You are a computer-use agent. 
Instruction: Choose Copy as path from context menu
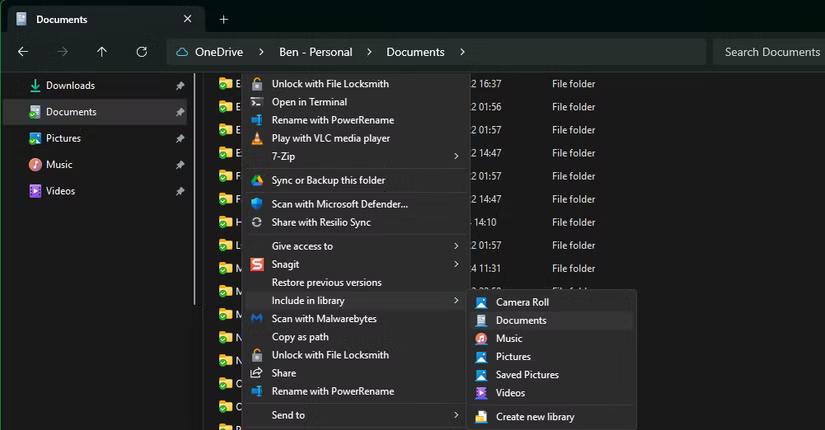click(300, 337)
